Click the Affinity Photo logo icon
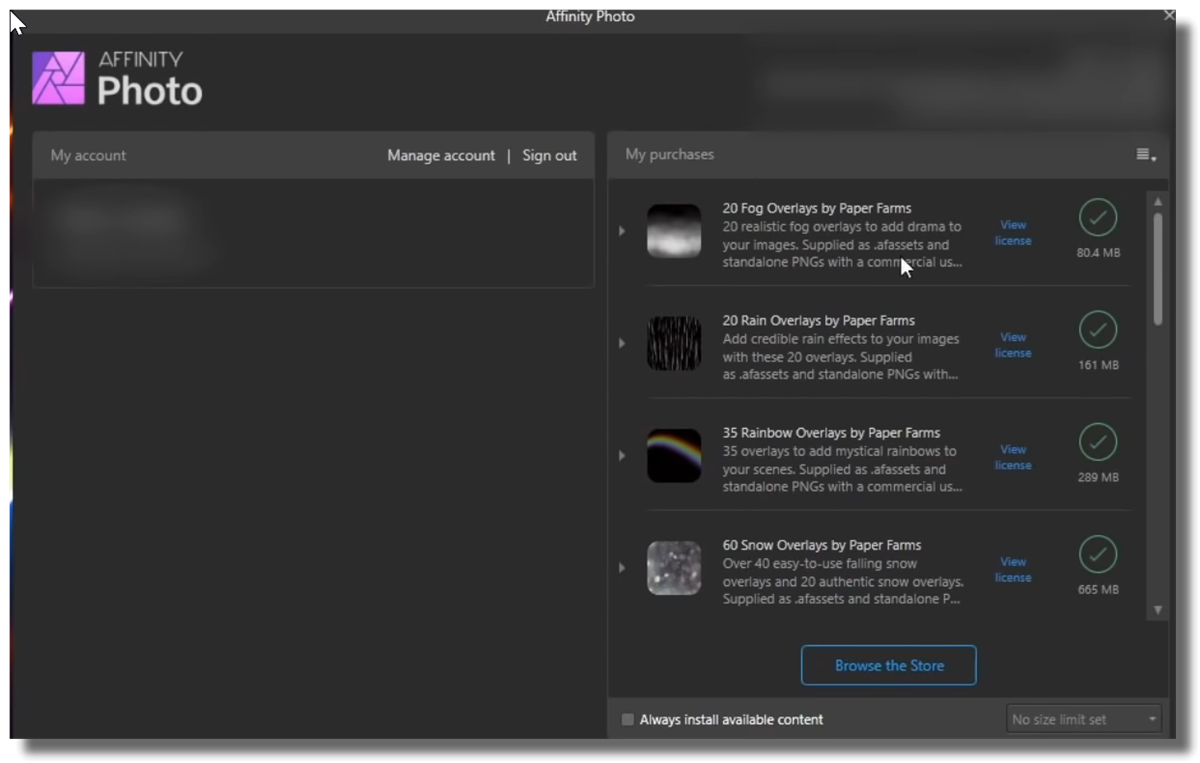This screenshot has width=1200, height=763. coord(59,78)
